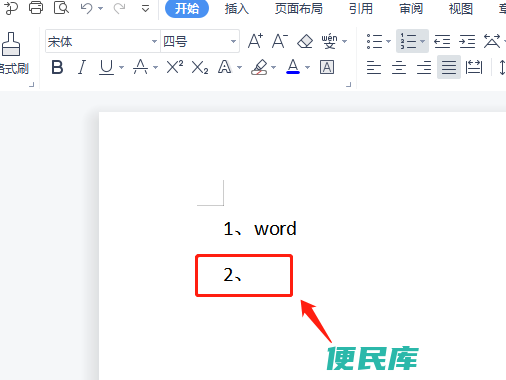
Task: Redo the last undone action
Action: (x=119, y=8)
